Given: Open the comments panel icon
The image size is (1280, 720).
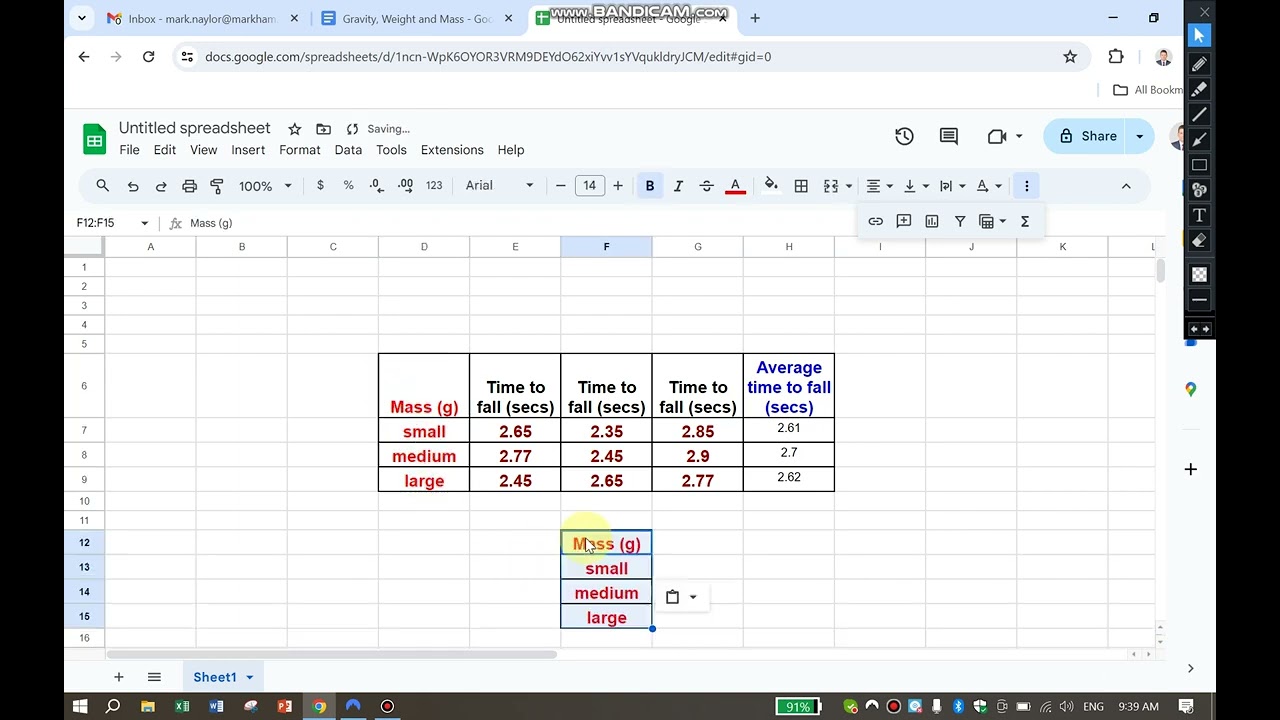Looking at the screenshot, I should coord(949,136).
